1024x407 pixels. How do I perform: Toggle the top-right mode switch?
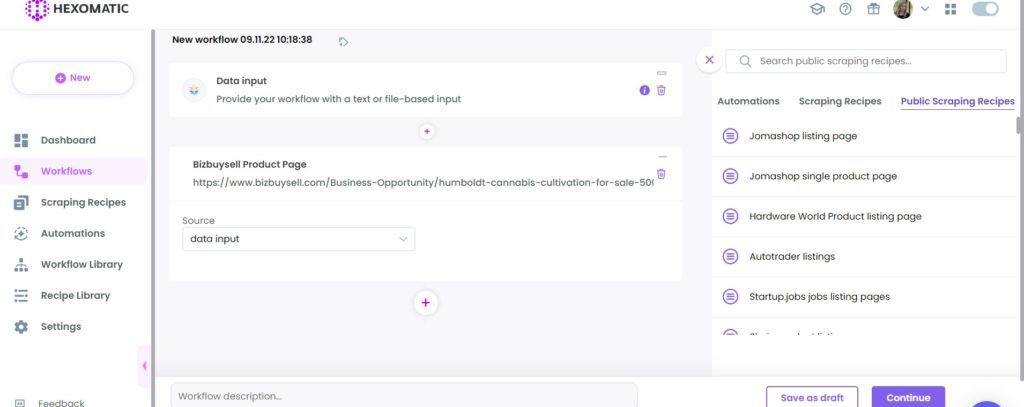coord(985,9)
